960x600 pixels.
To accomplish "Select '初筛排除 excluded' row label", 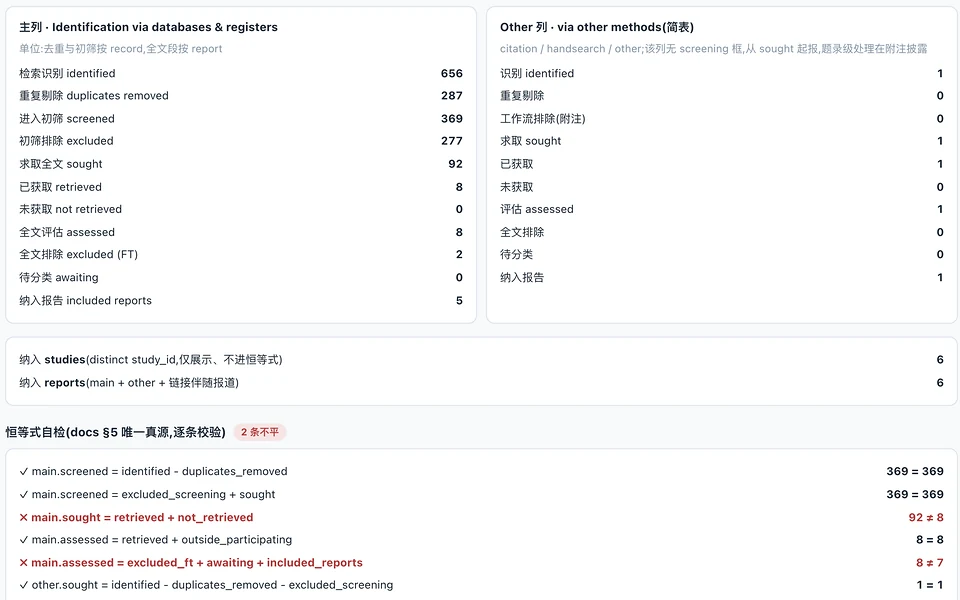I will pyautogui.click(x=66, y=141).
